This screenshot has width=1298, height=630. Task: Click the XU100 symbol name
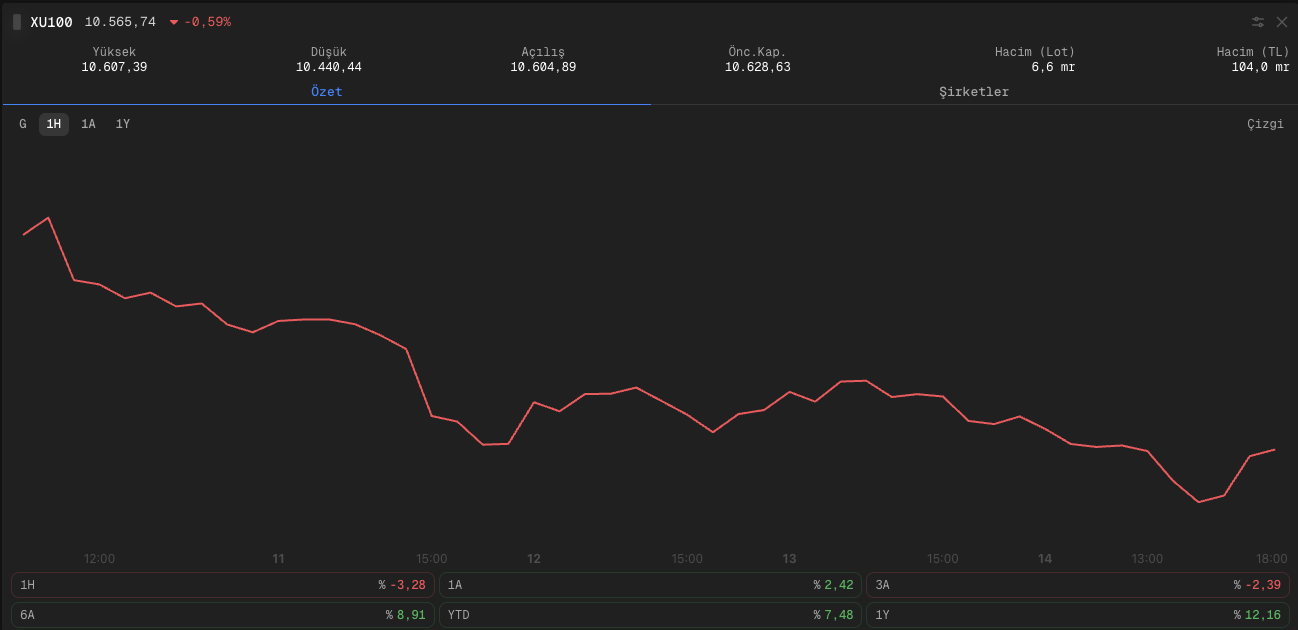coord(51,22)
